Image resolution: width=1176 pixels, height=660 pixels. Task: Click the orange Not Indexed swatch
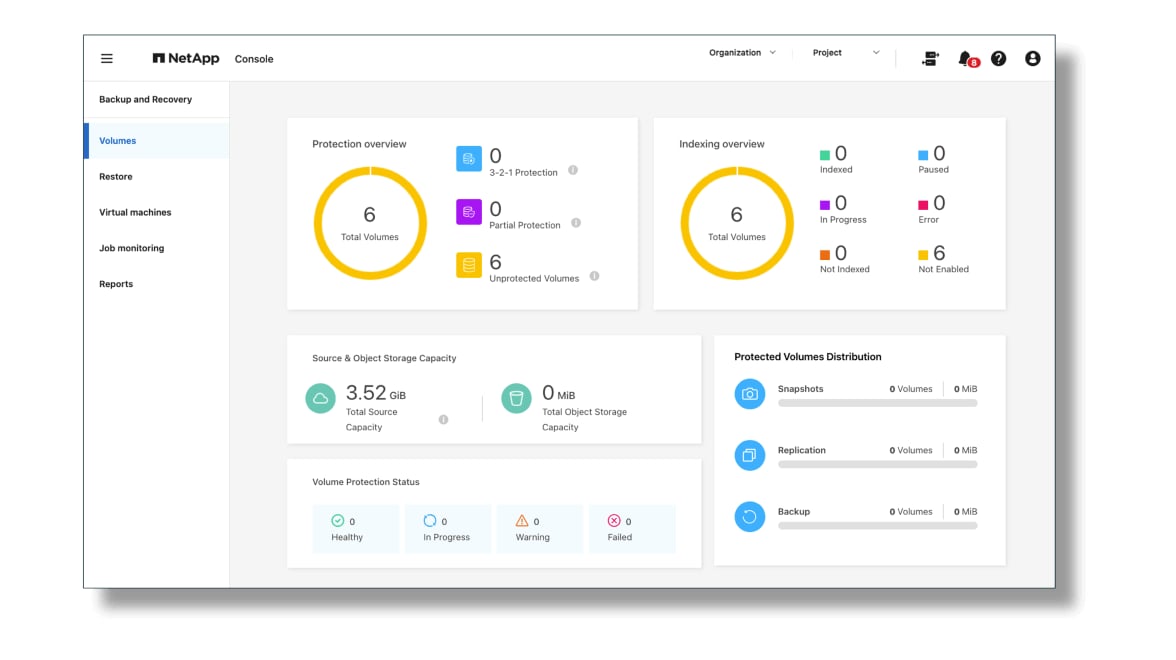pos(825,255)
